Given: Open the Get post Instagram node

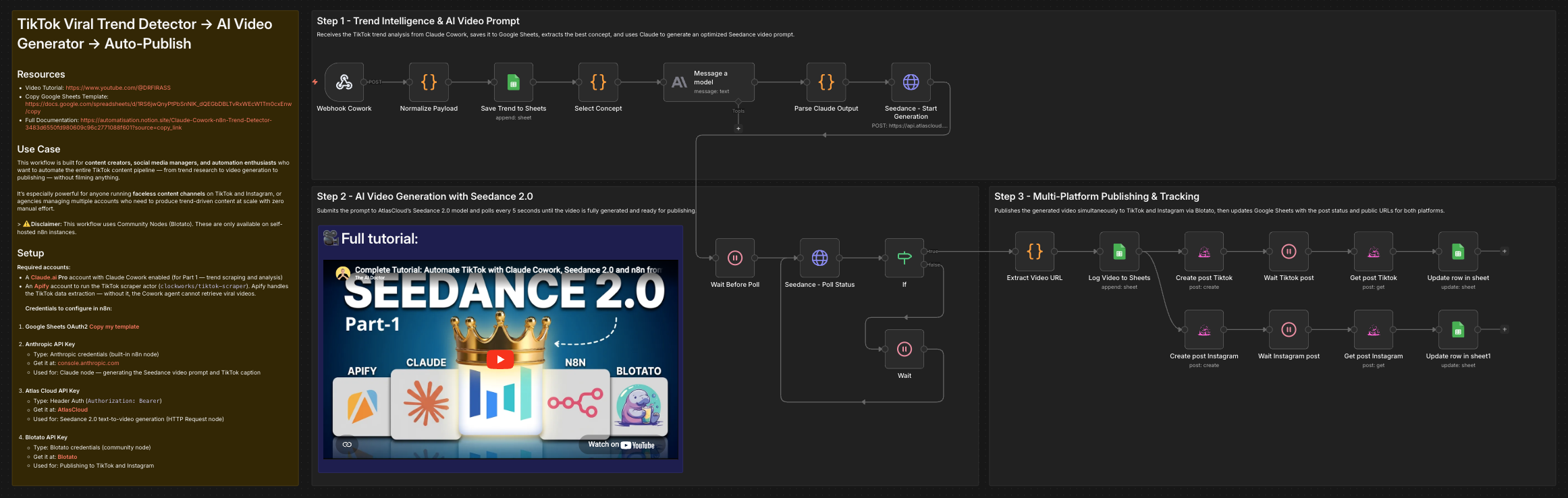Looking at the screenshot, I should tap(1374, 329).
